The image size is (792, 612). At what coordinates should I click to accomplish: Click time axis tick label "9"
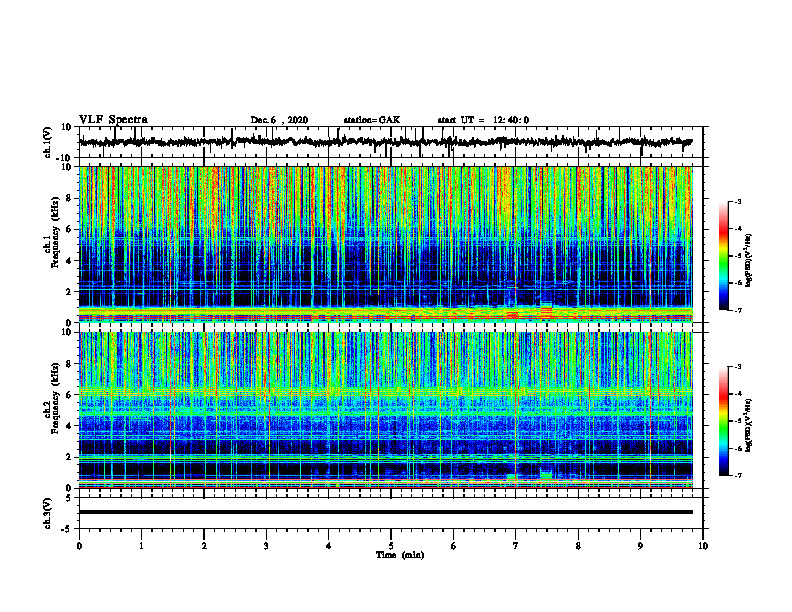(x=640, y=546)
